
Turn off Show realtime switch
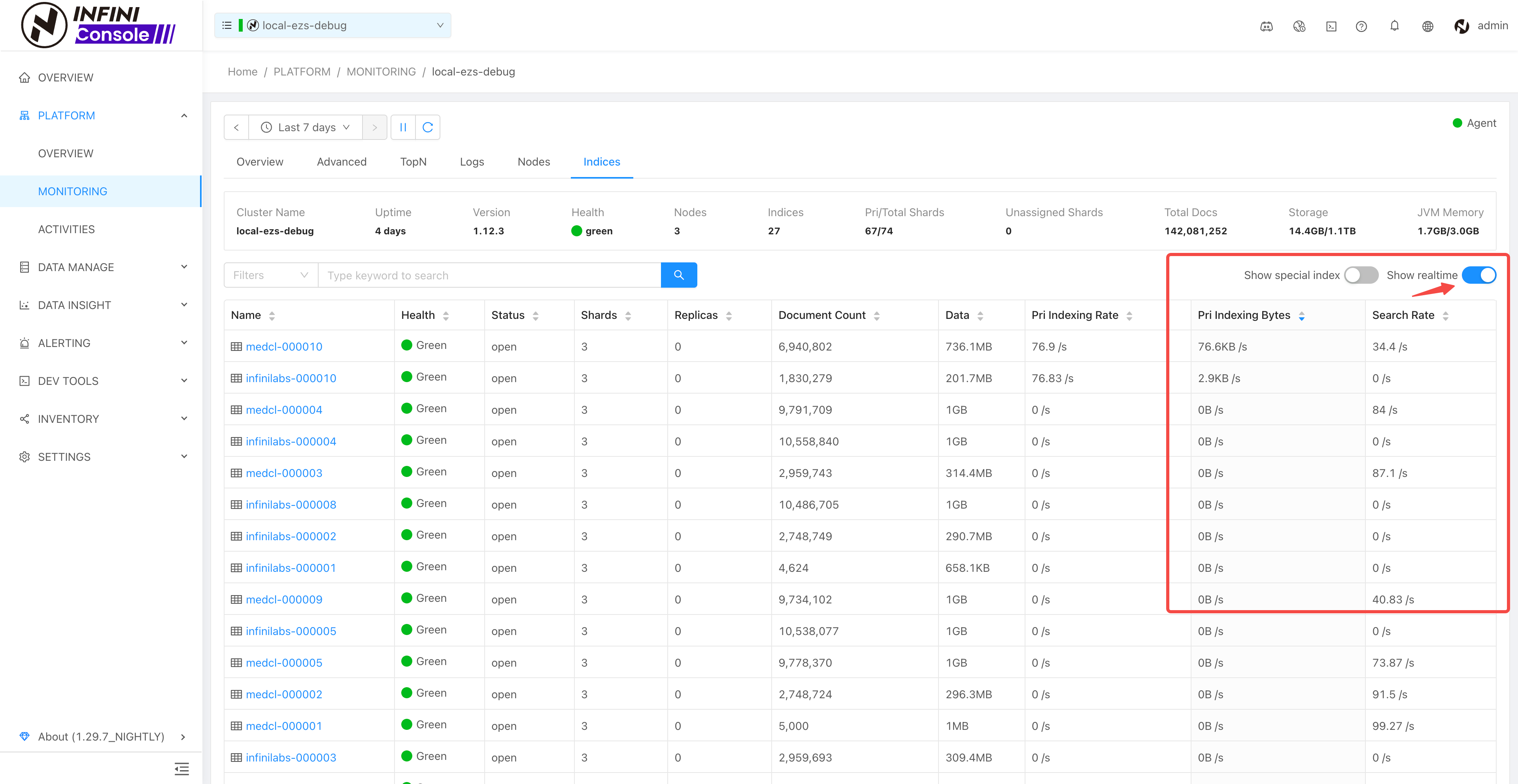tap(1478, 275)
